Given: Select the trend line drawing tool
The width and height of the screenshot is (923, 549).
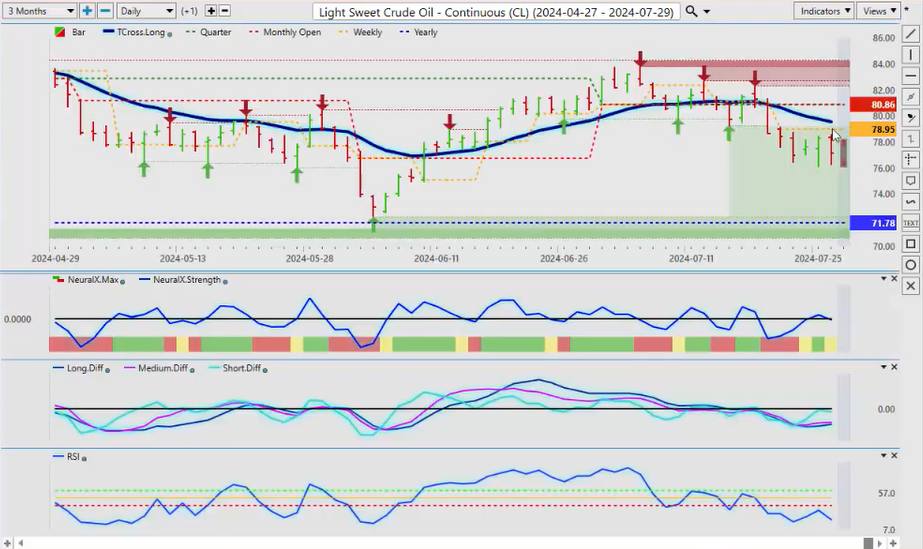Looking at the screenshot, I should point(910,35).
